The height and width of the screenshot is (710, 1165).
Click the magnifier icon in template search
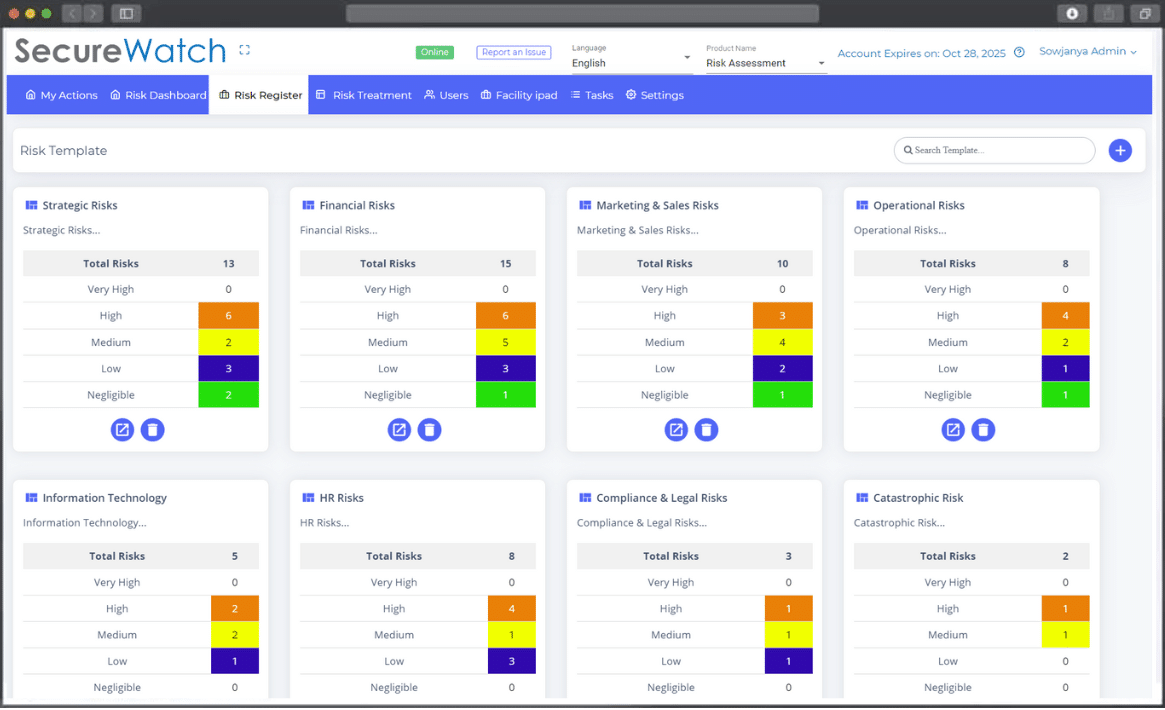click(x=908, y=149)
